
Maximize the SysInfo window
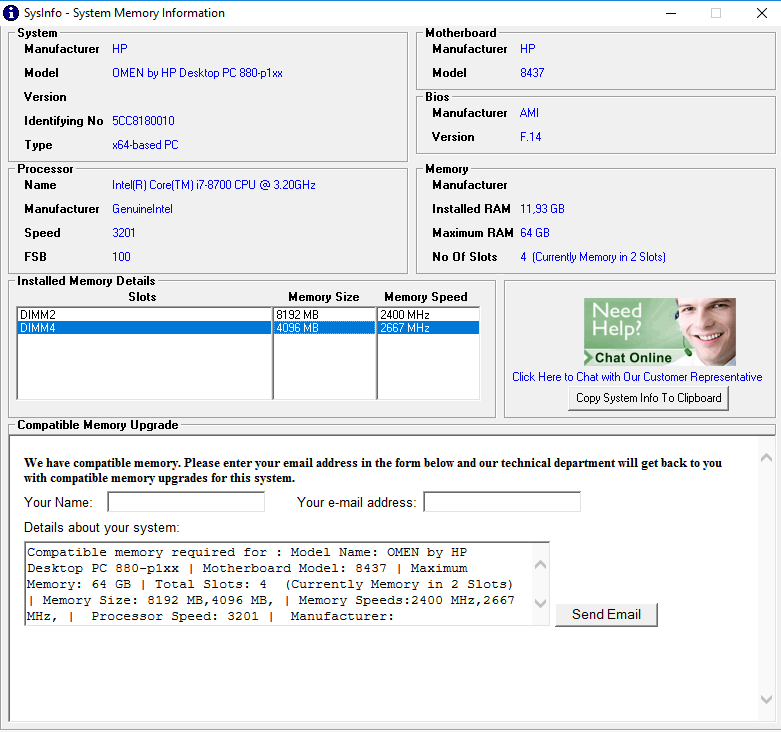pos(715,13)
